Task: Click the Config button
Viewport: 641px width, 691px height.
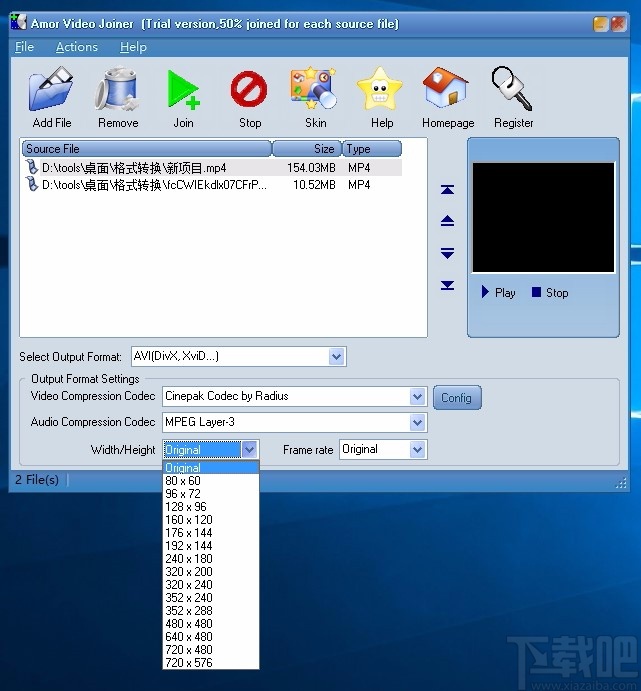Action: [457, 398]
